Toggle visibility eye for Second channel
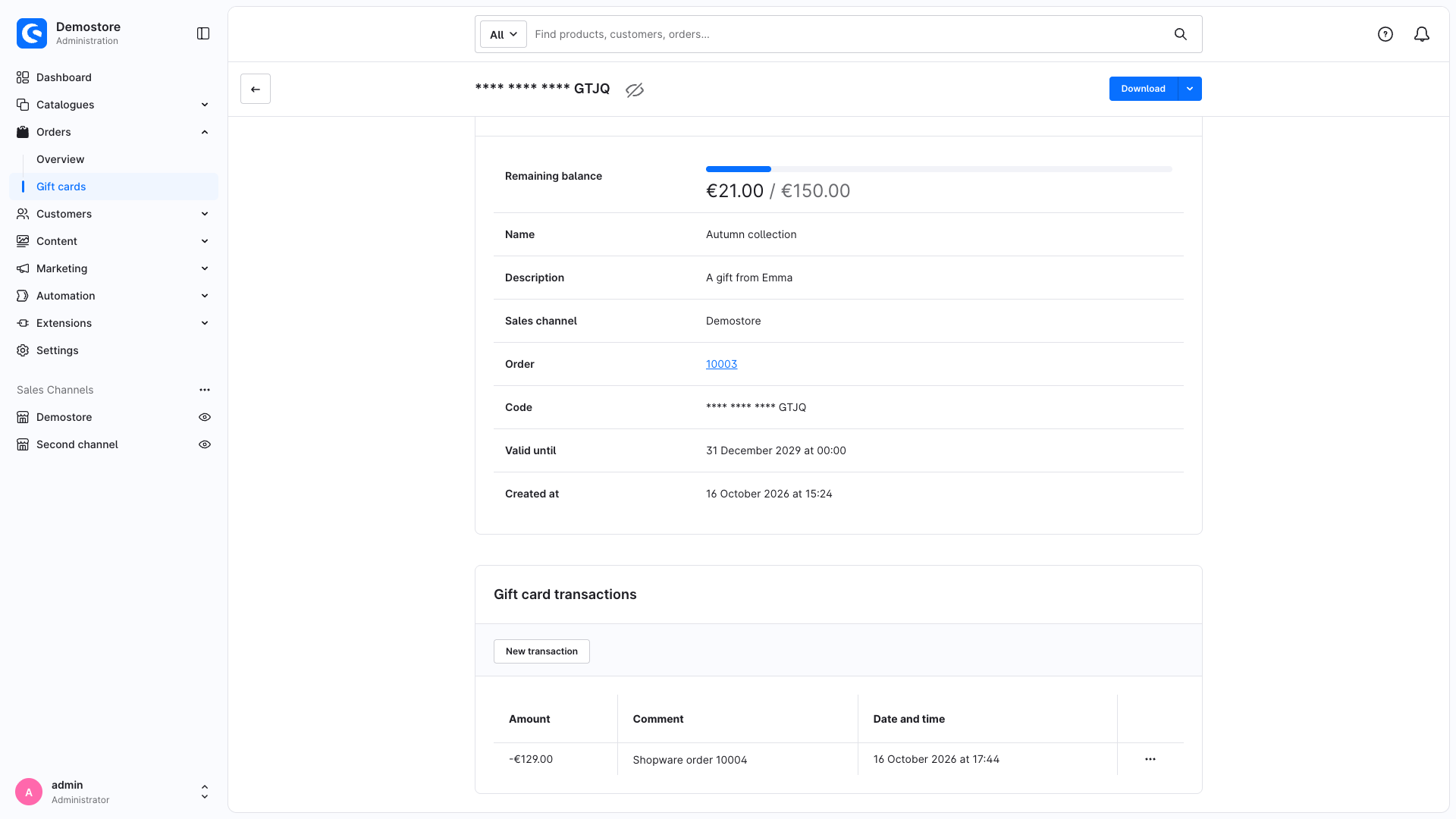 click(x=205, y=444)
